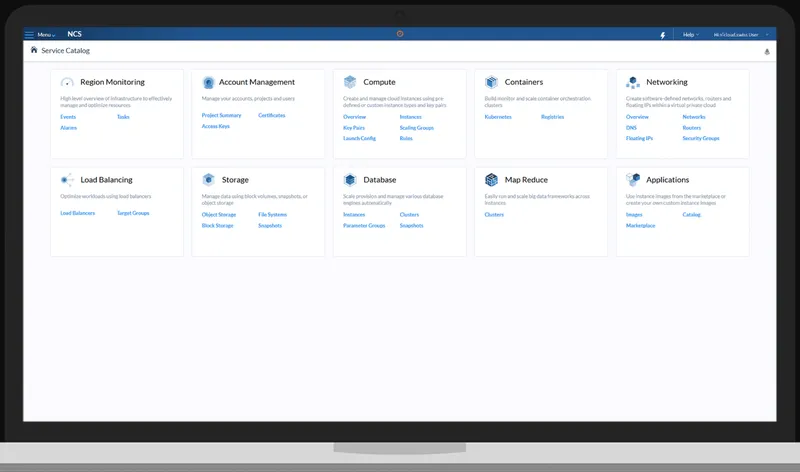Click the Region Monitoring gauge icon
The width and height of the screenshot is (800, 472).
pyautogui.click(x=67, y=82)
